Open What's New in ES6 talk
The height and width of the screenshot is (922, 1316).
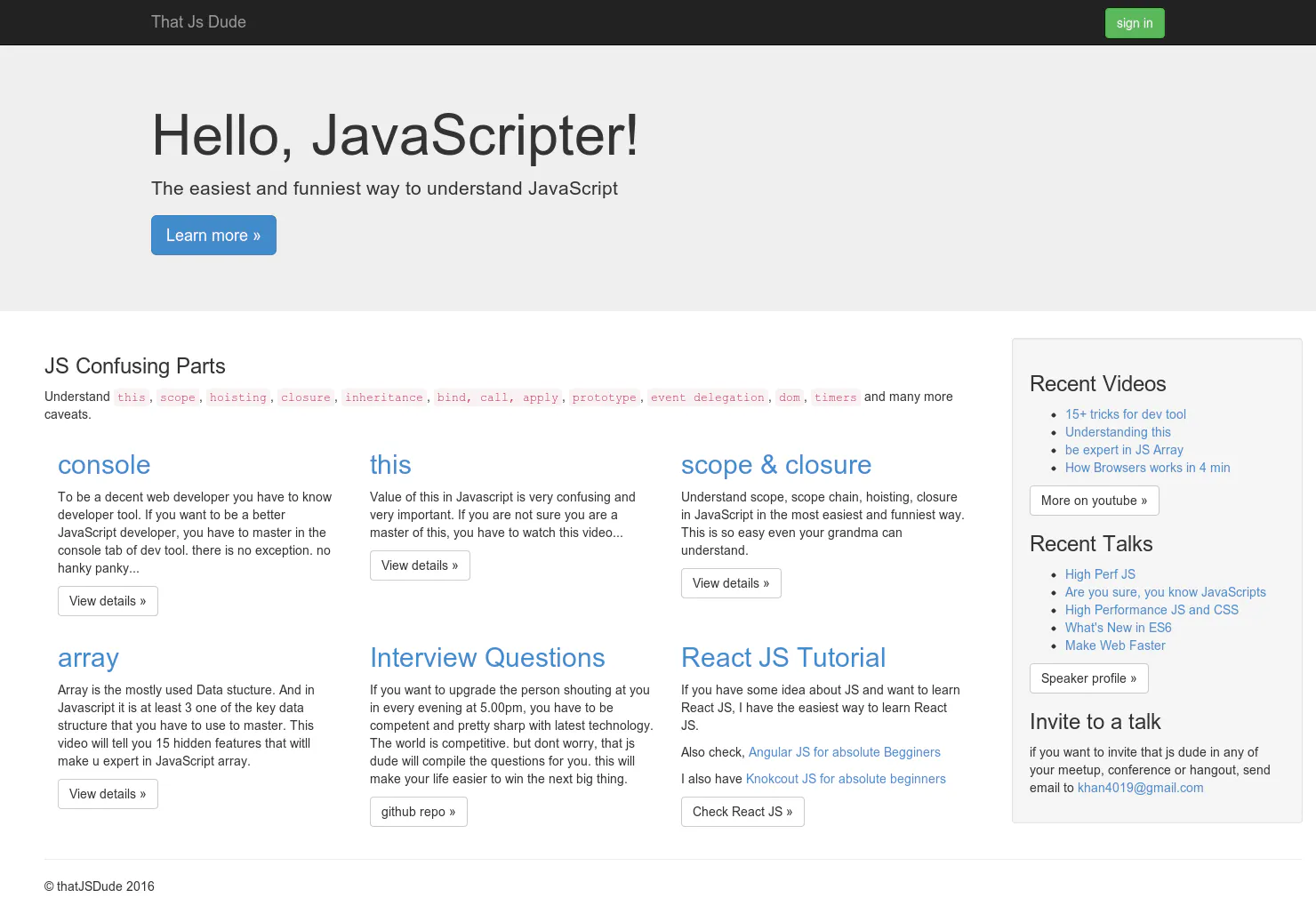pyautogui.click(x=1119, y=628)
